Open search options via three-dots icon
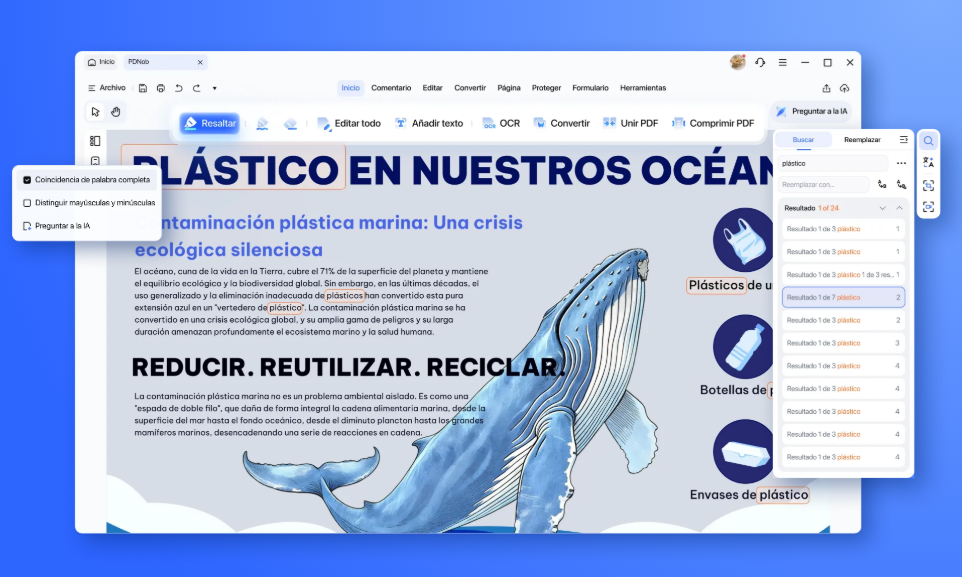 (900, 163)
